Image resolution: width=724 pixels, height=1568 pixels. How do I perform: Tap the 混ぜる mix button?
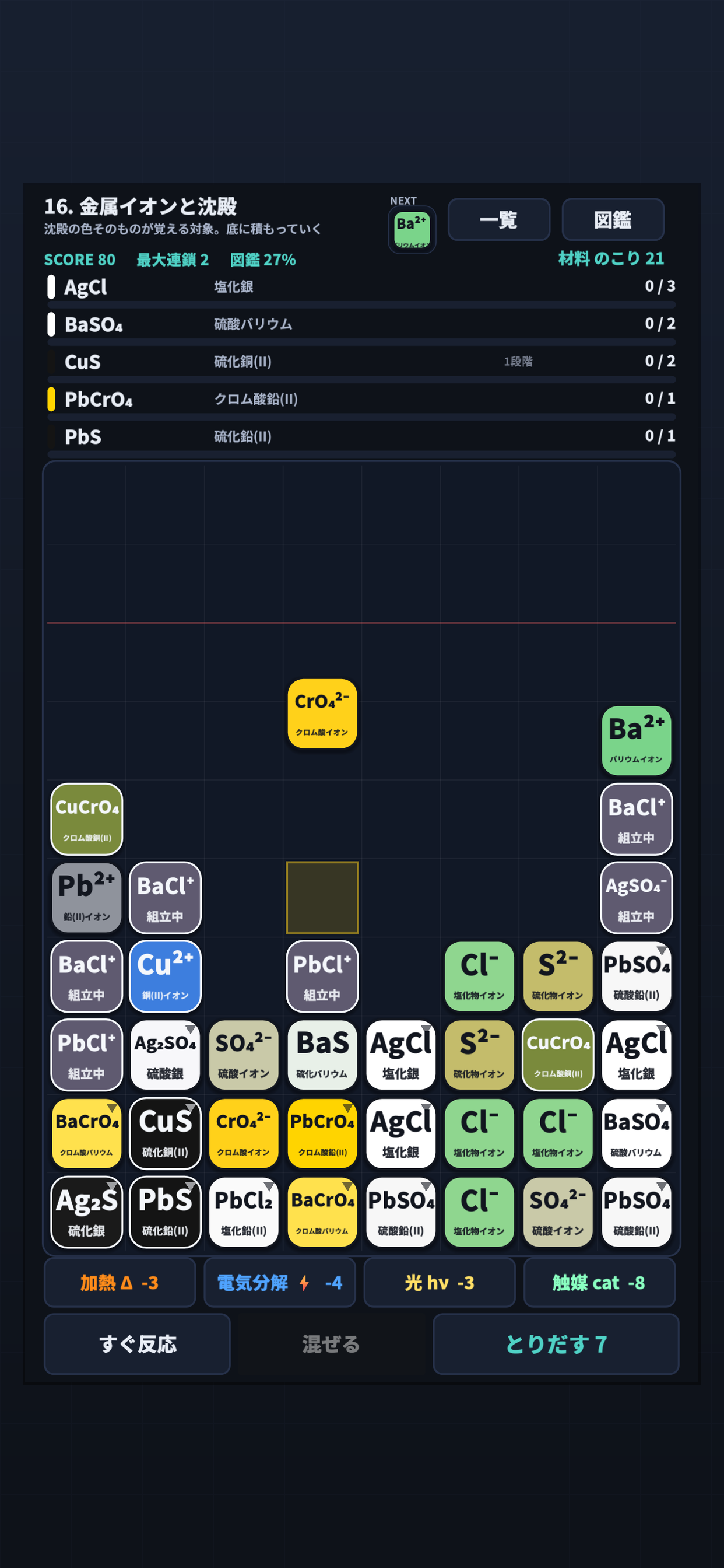[331, 1344]
